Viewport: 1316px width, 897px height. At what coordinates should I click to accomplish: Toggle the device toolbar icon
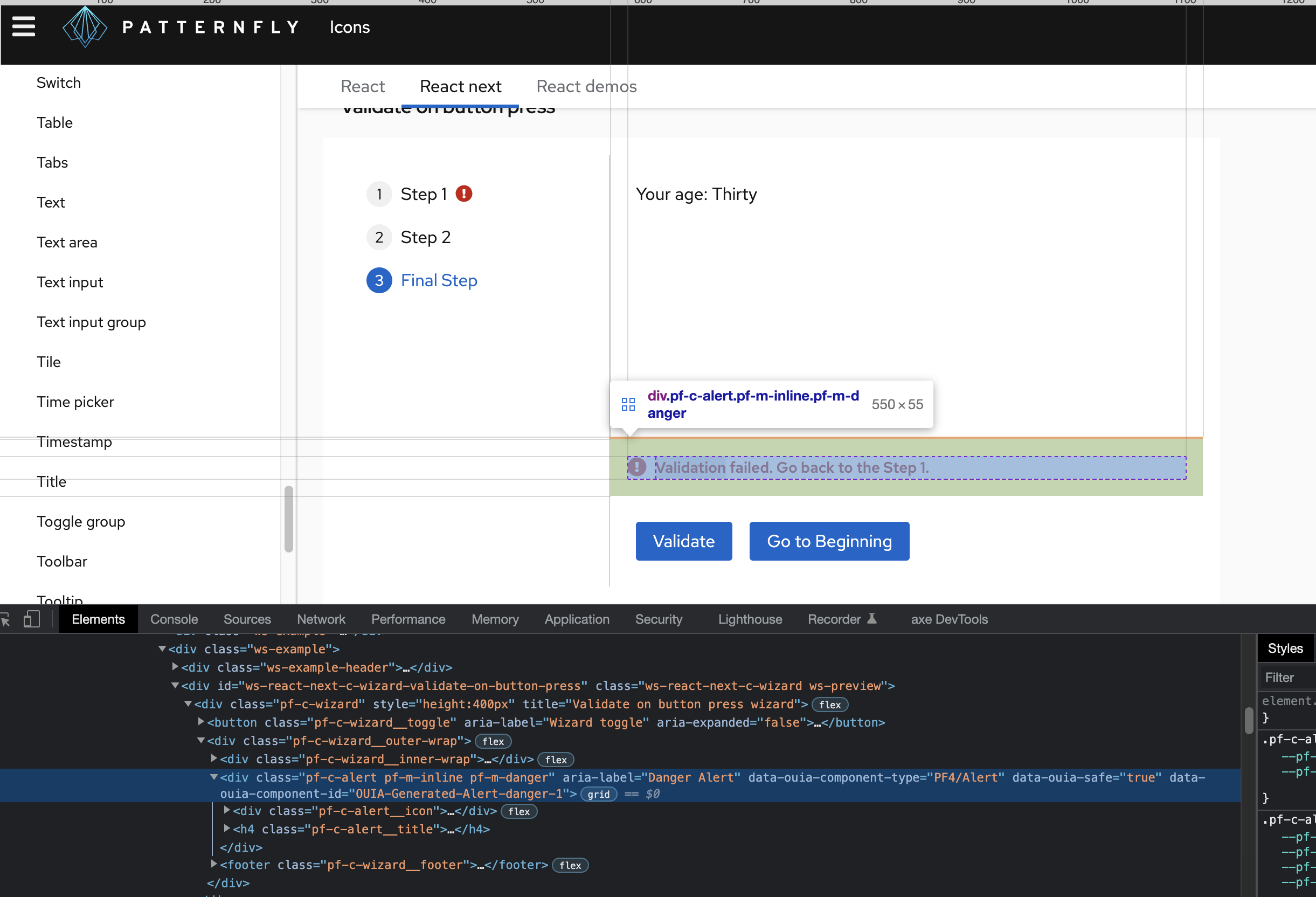tap(32, 619)
